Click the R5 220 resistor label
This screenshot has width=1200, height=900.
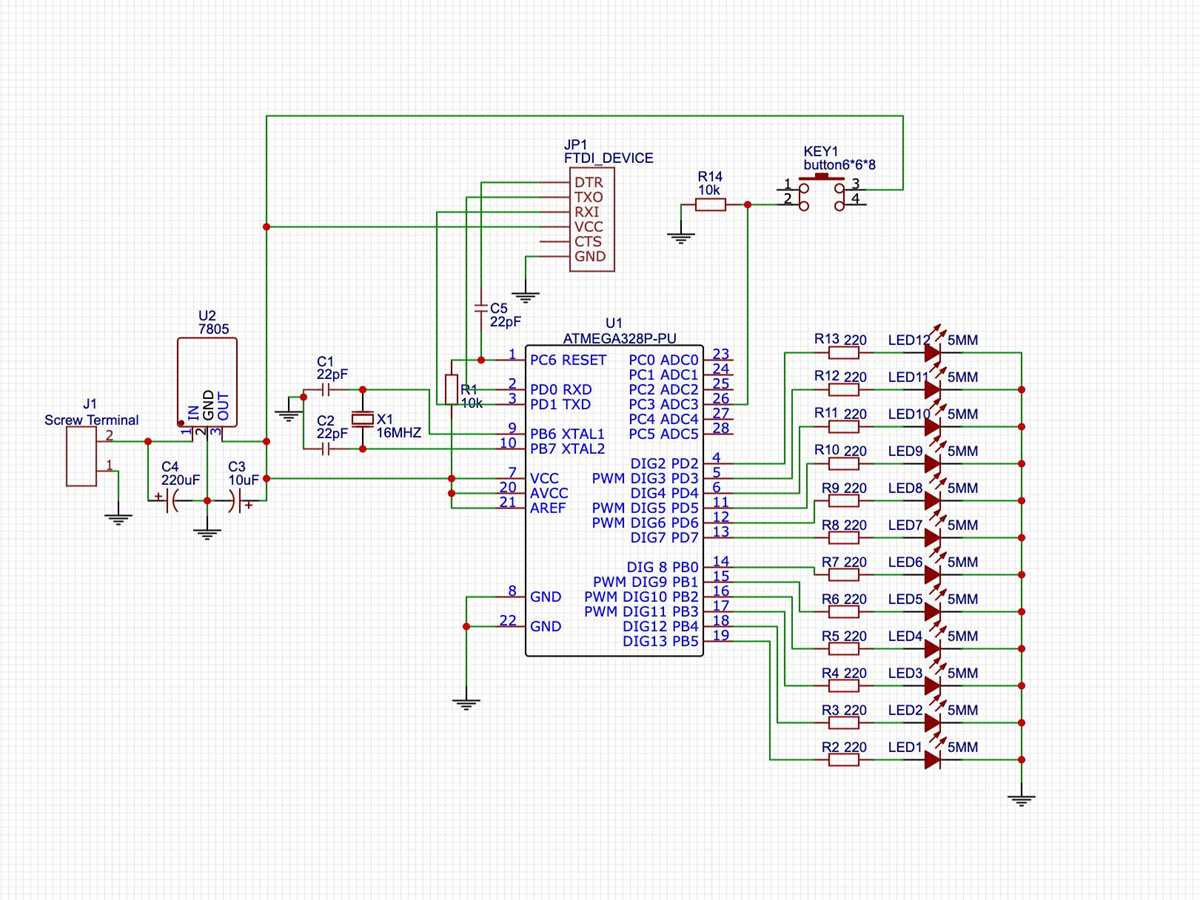844,636
